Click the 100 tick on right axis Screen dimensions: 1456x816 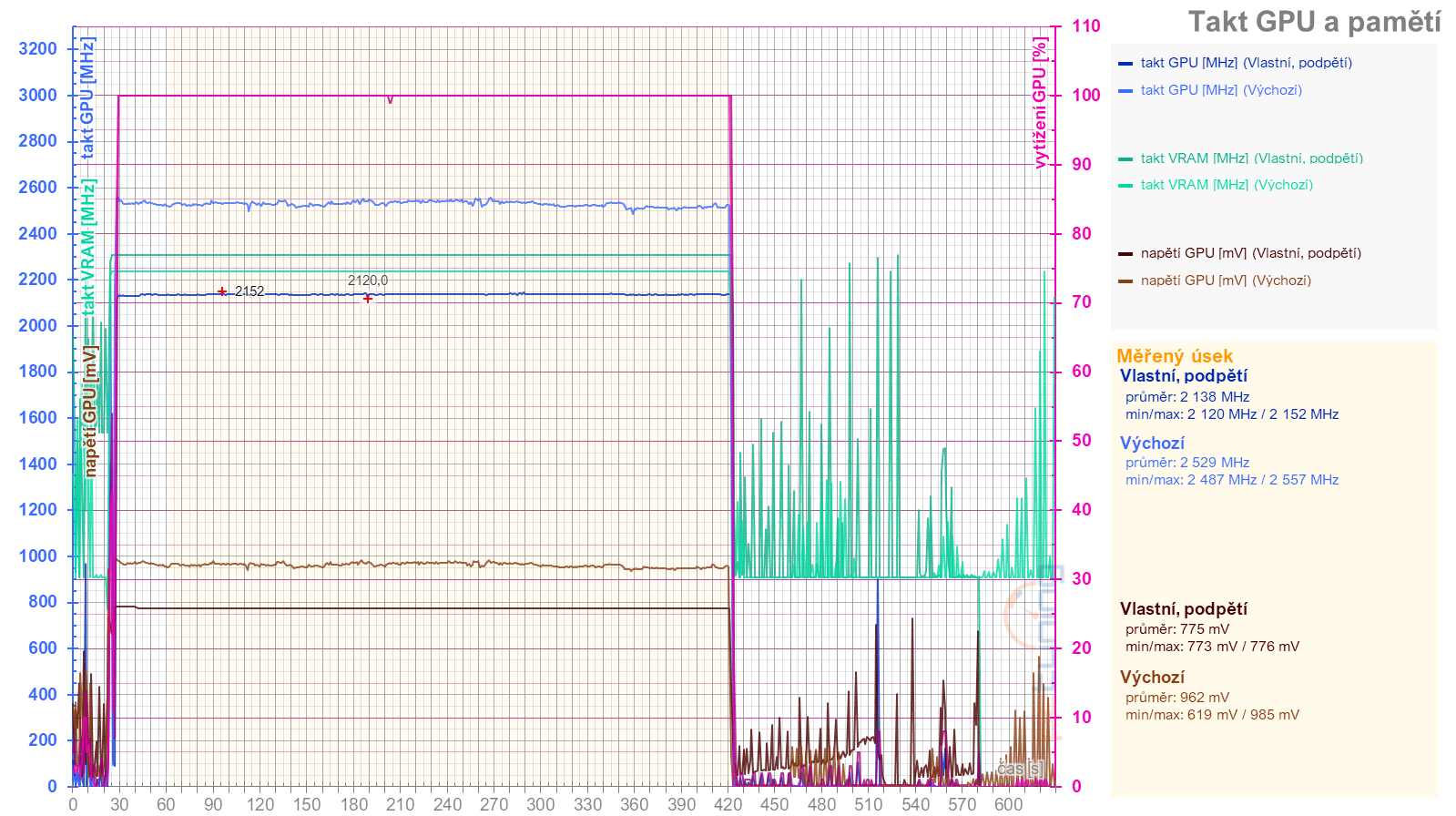click(x=1085, y=95)
